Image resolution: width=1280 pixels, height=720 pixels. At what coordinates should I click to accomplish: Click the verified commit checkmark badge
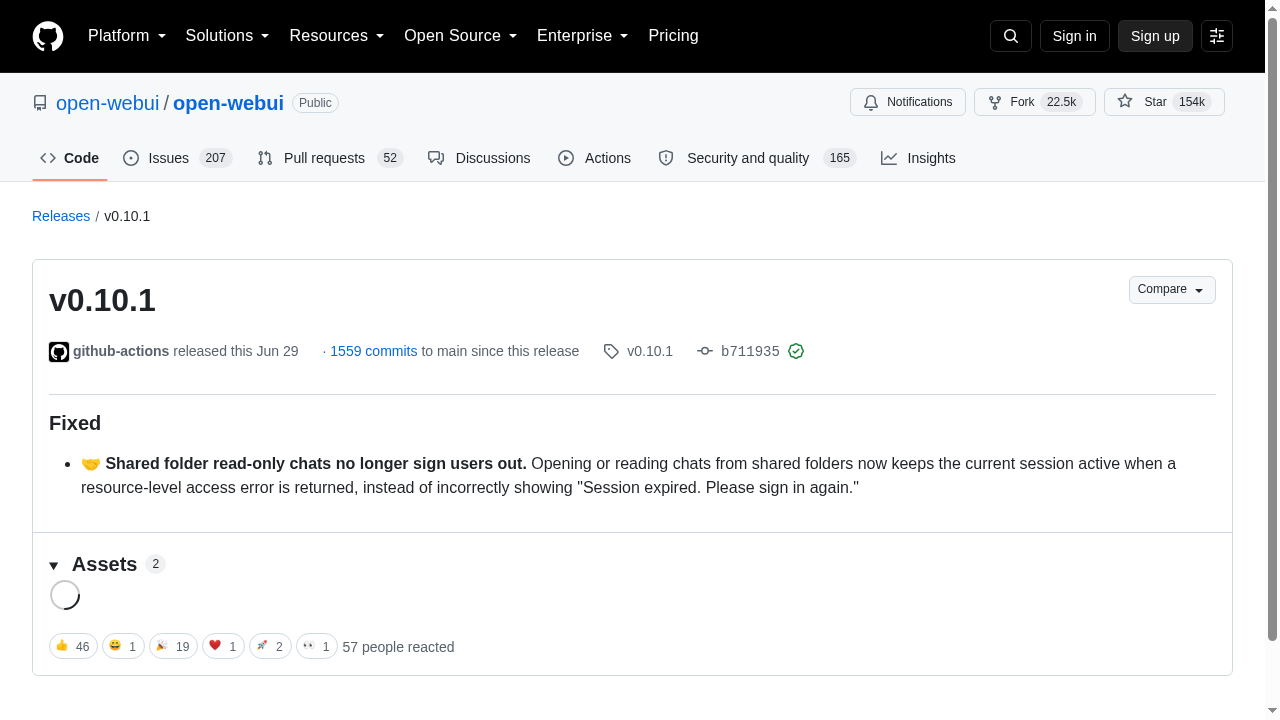click(796, 351)
